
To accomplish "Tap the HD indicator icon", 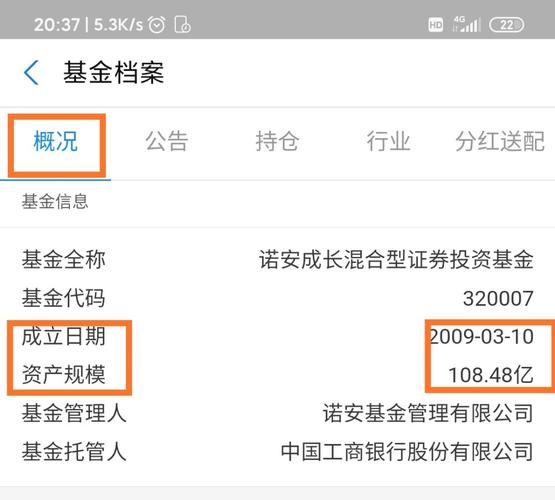I will click(435, 25).
